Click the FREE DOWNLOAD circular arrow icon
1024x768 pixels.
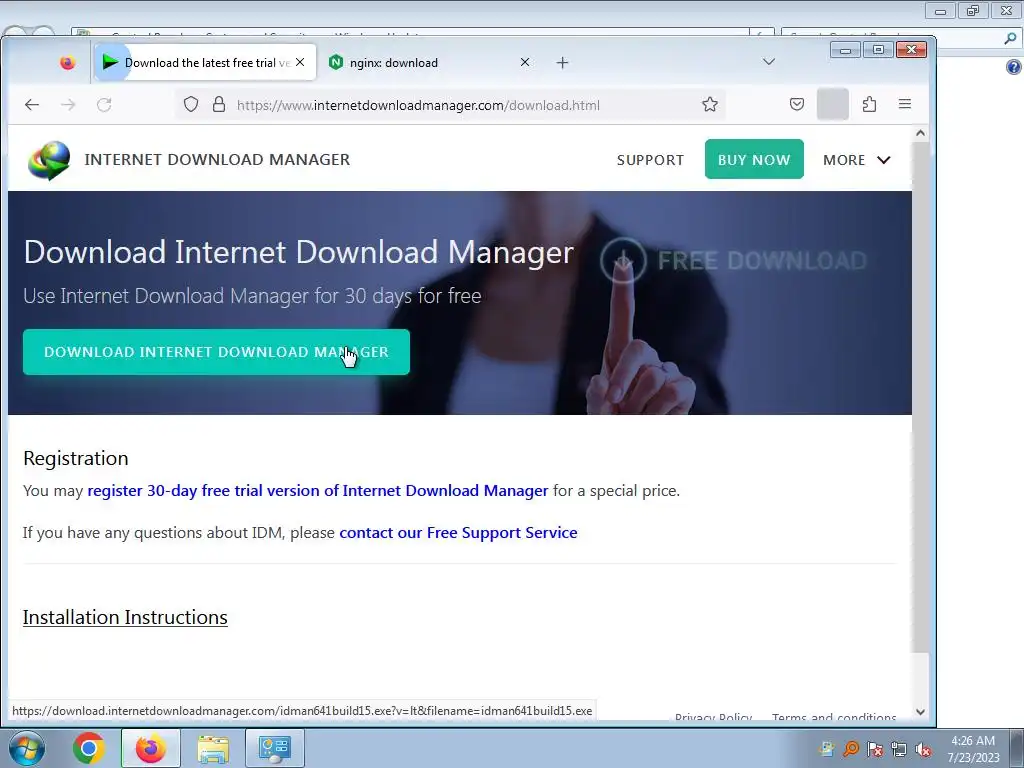(x=623, y=260)
